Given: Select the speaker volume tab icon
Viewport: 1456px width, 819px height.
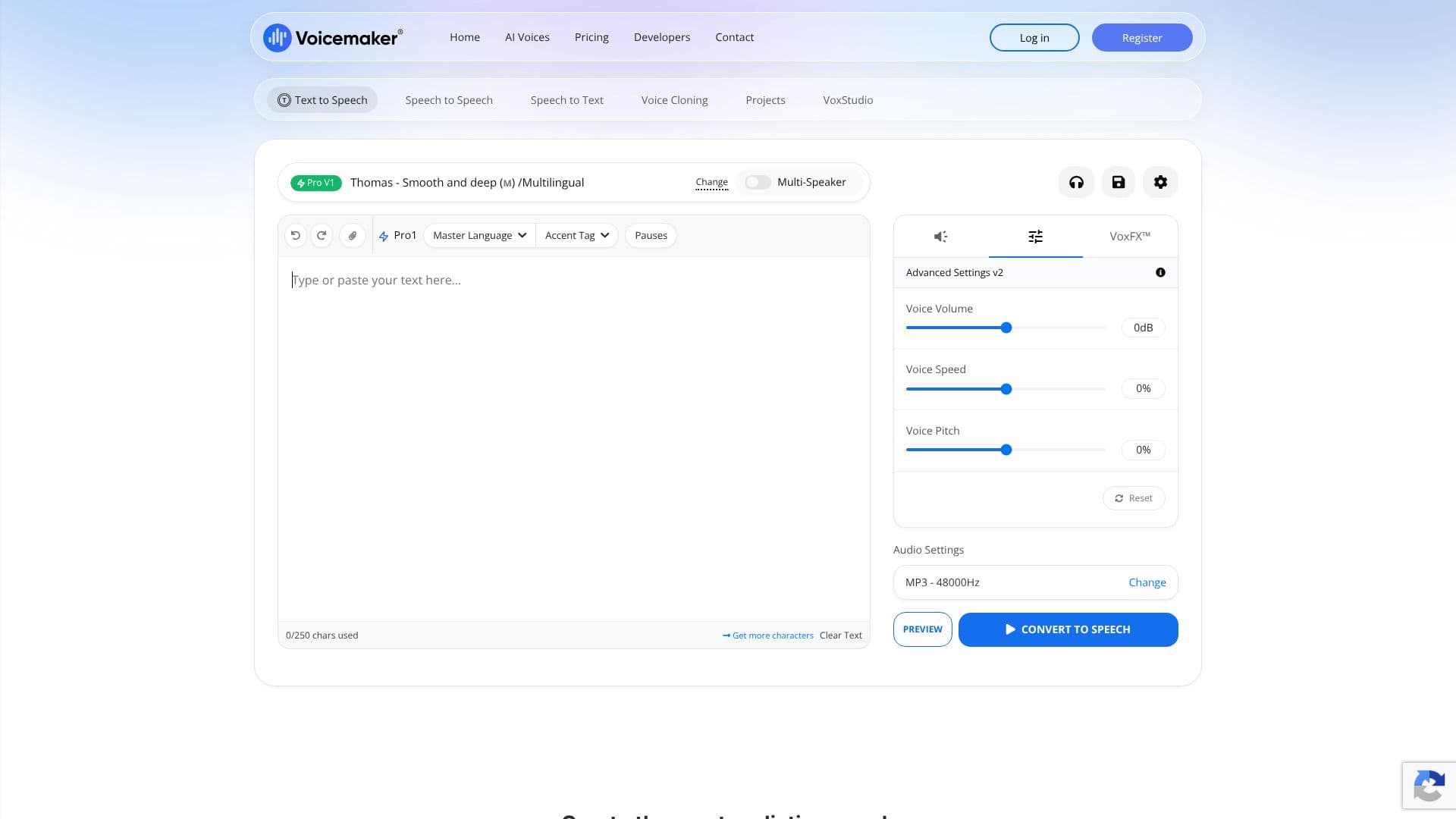Looking at the screenshot, I should [x=940, y=237].
